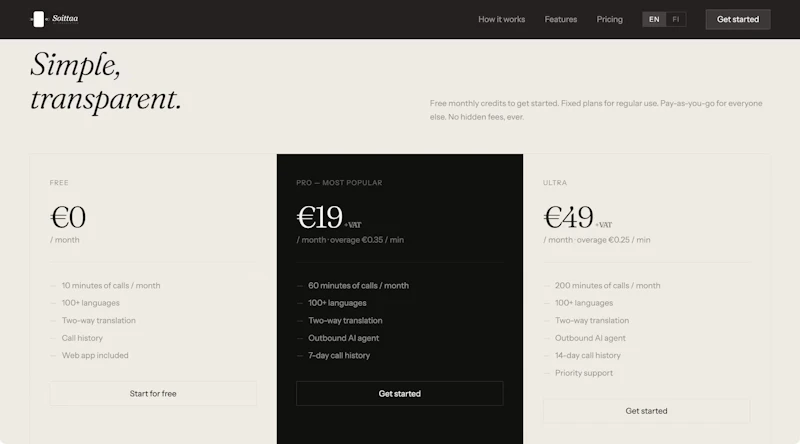Click '7-day call history' feature
This screenshot has width=800, height=444.
[x=339, y=355]
